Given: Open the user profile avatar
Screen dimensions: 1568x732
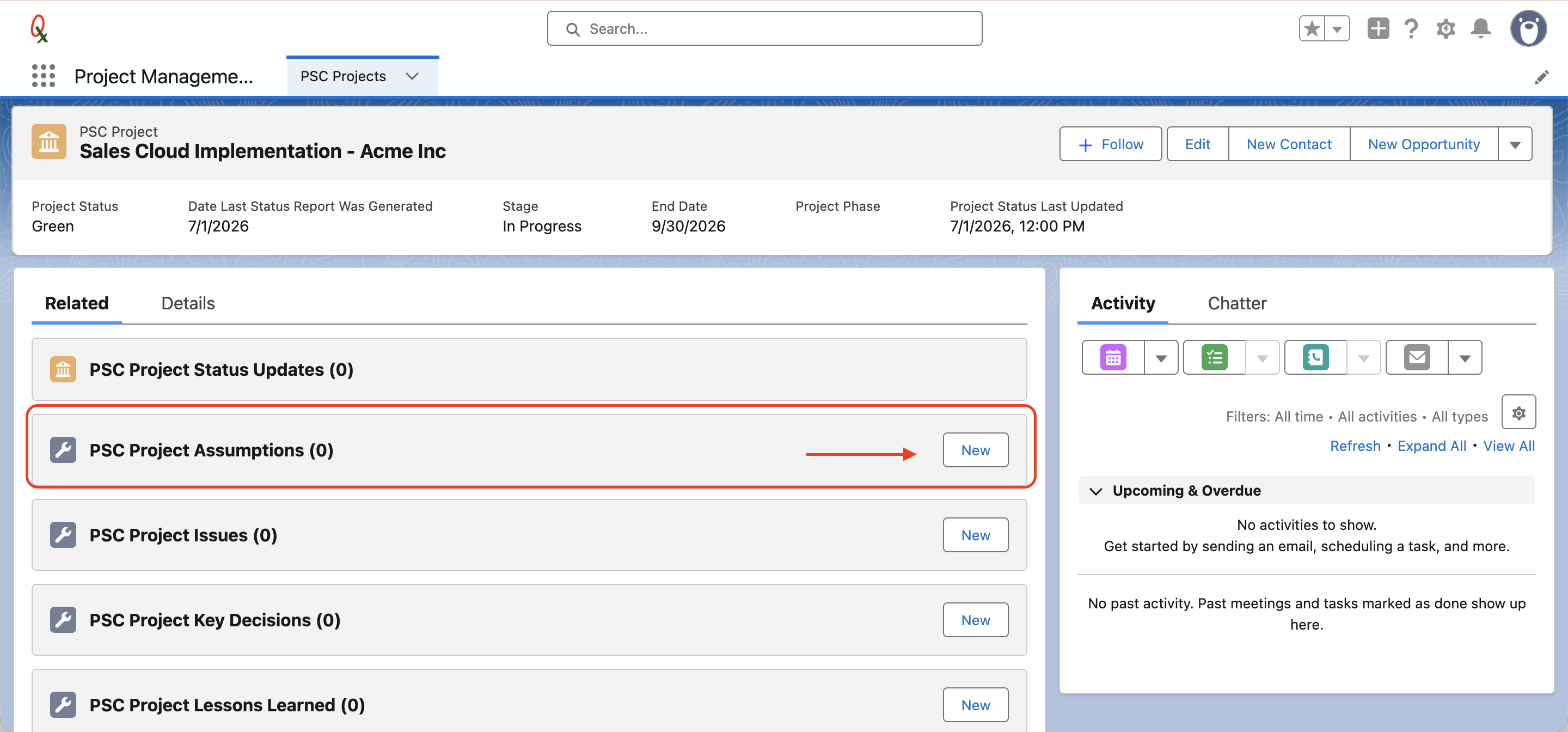Looking at the screenshot, I should coord(1528,28).
